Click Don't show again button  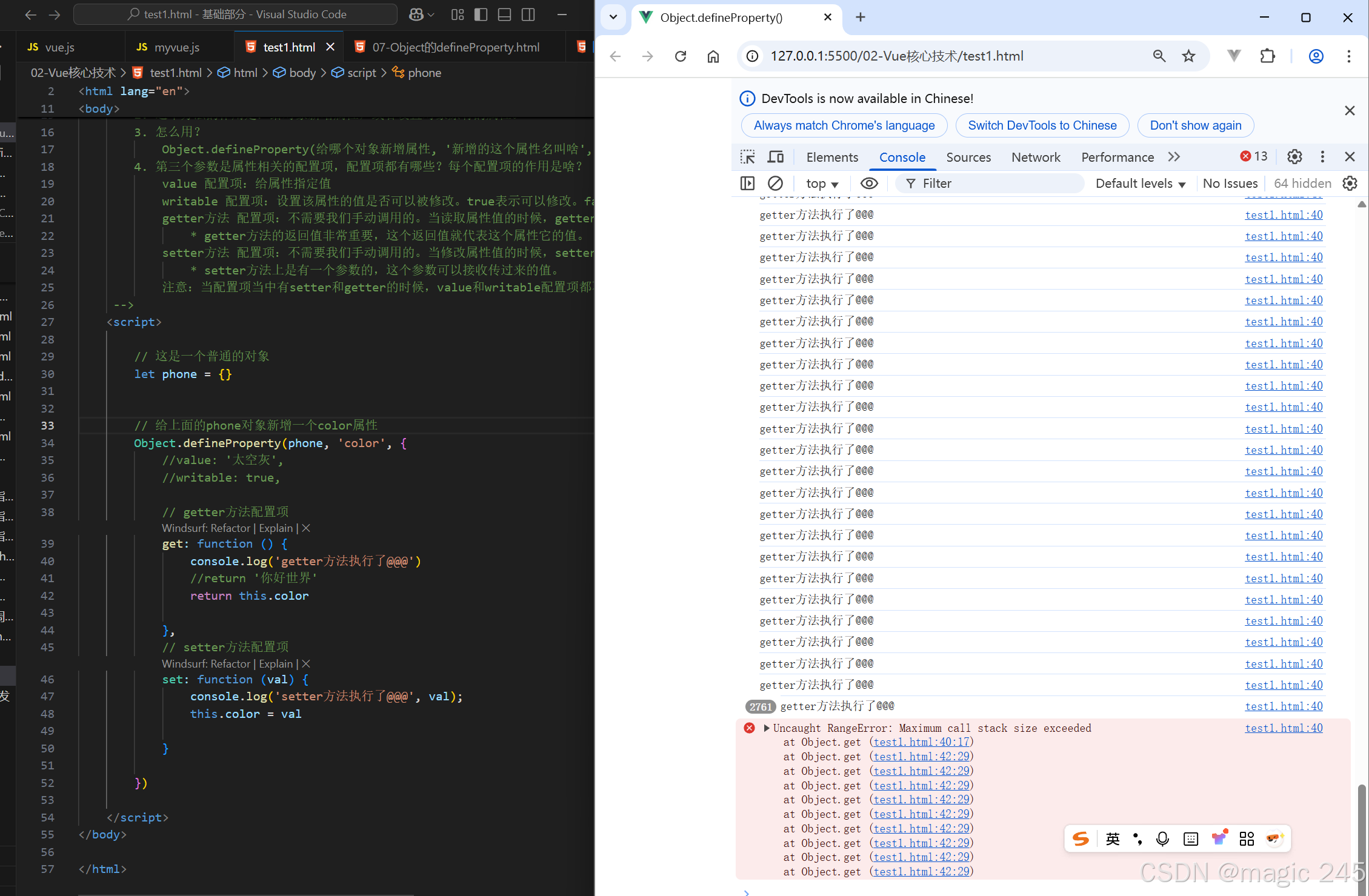1195,125
